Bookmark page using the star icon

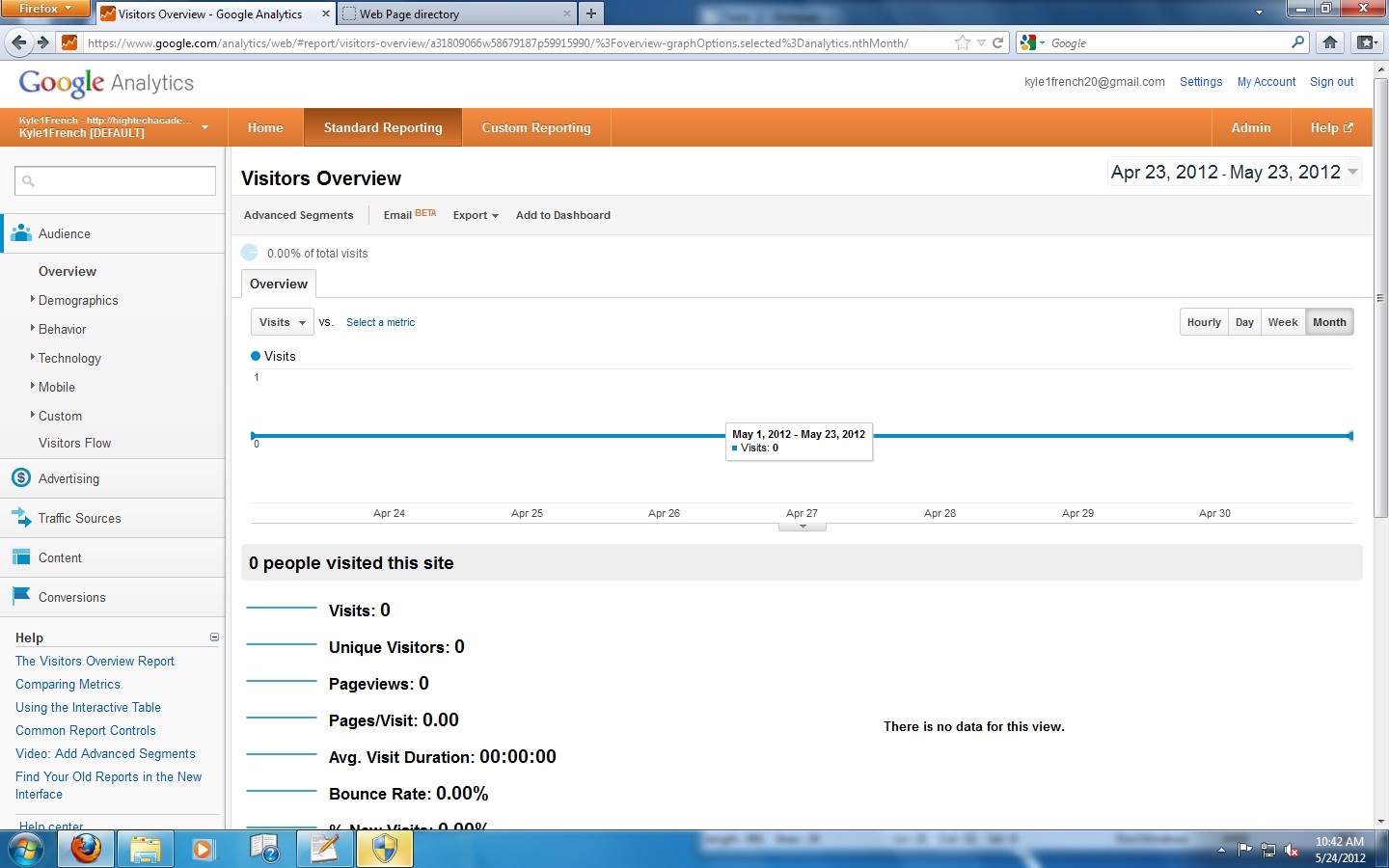click(x=962, y=42)
